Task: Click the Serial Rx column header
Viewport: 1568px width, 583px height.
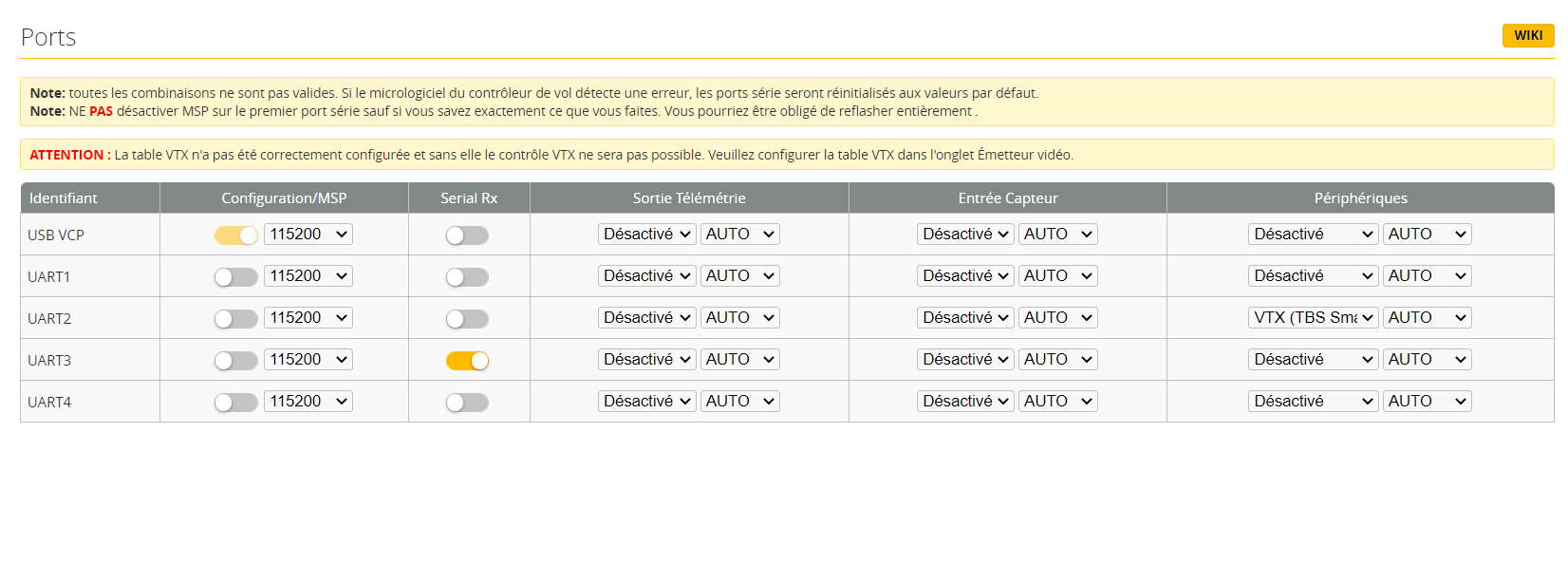Action: [x=469, y=198]
